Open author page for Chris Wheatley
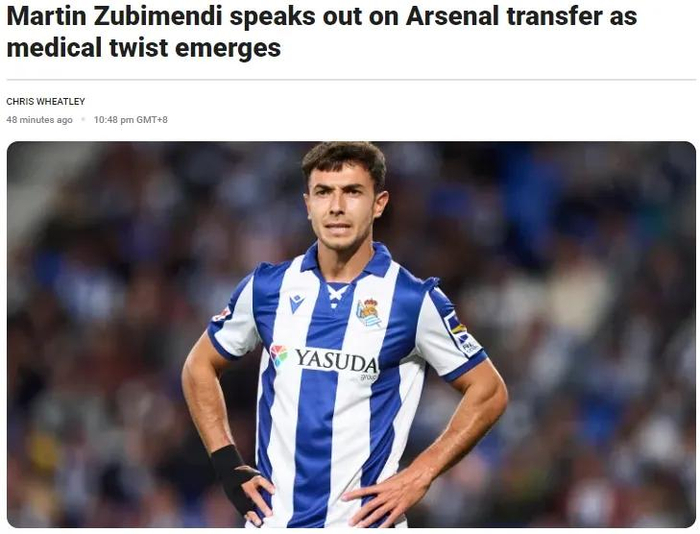700x534 pixels. (46, 102)
